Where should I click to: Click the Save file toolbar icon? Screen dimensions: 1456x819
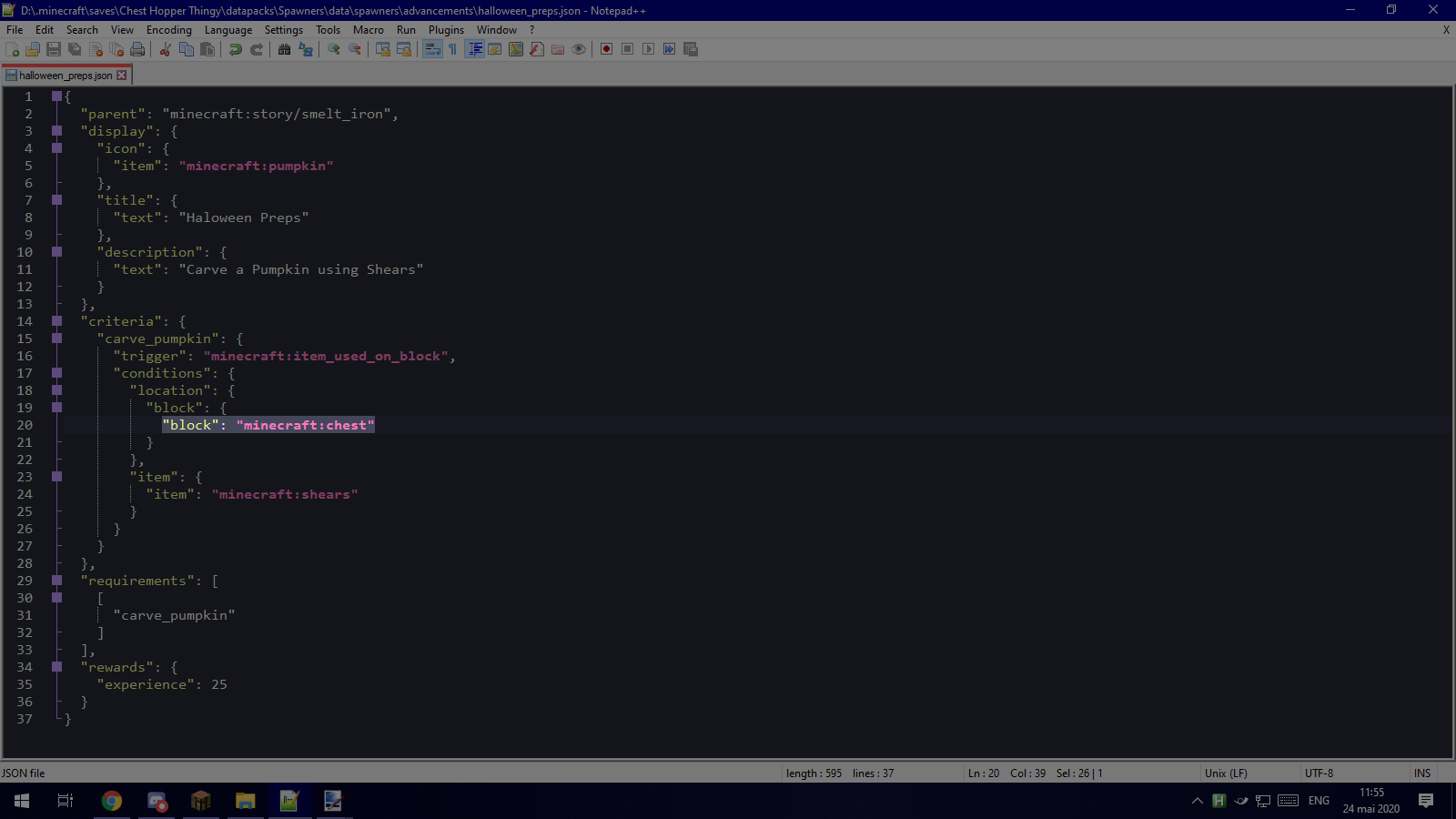pos(54,49)
